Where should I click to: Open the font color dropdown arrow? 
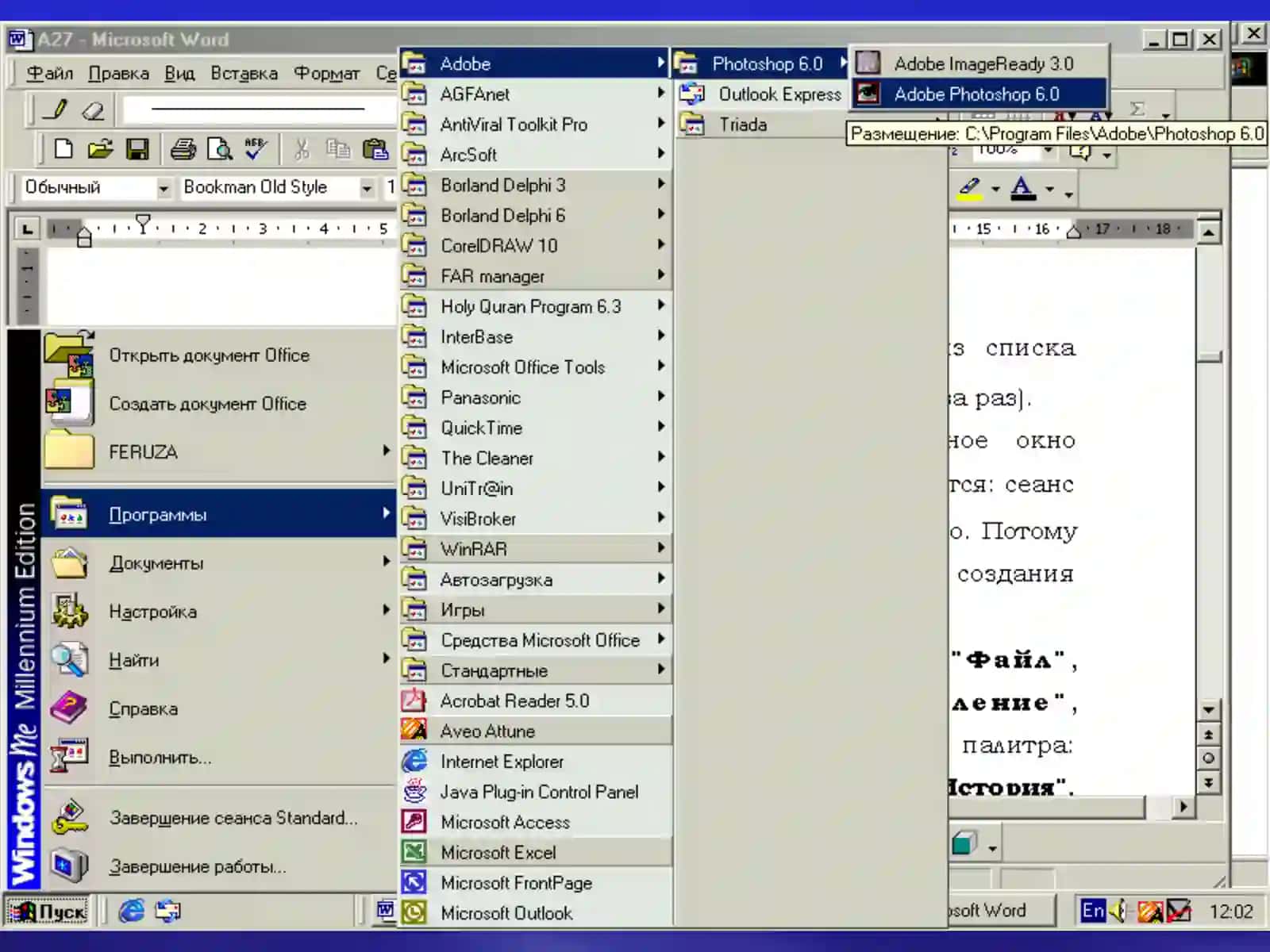(x=1049, y=190)
